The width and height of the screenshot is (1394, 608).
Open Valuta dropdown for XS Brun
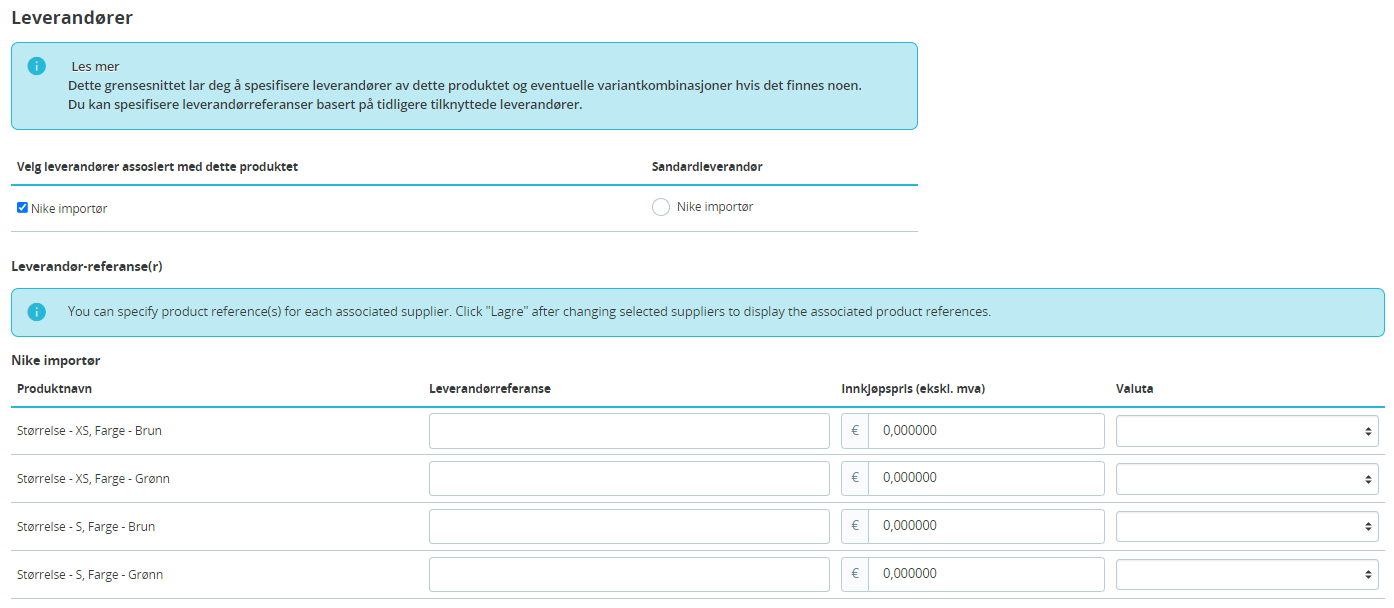1247,431
